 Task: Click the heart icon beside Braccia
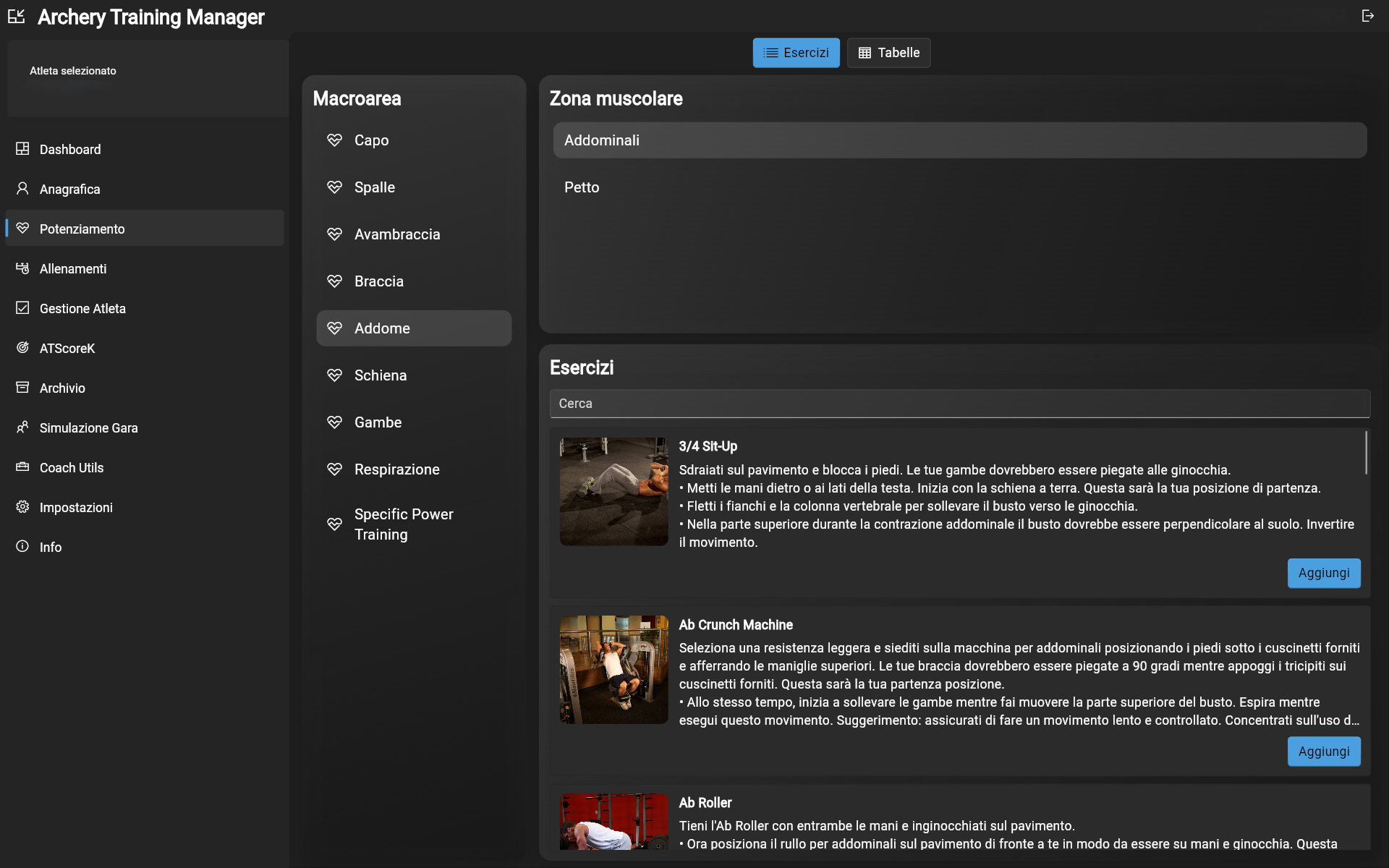pyautogui.click(x=334, y=281)
